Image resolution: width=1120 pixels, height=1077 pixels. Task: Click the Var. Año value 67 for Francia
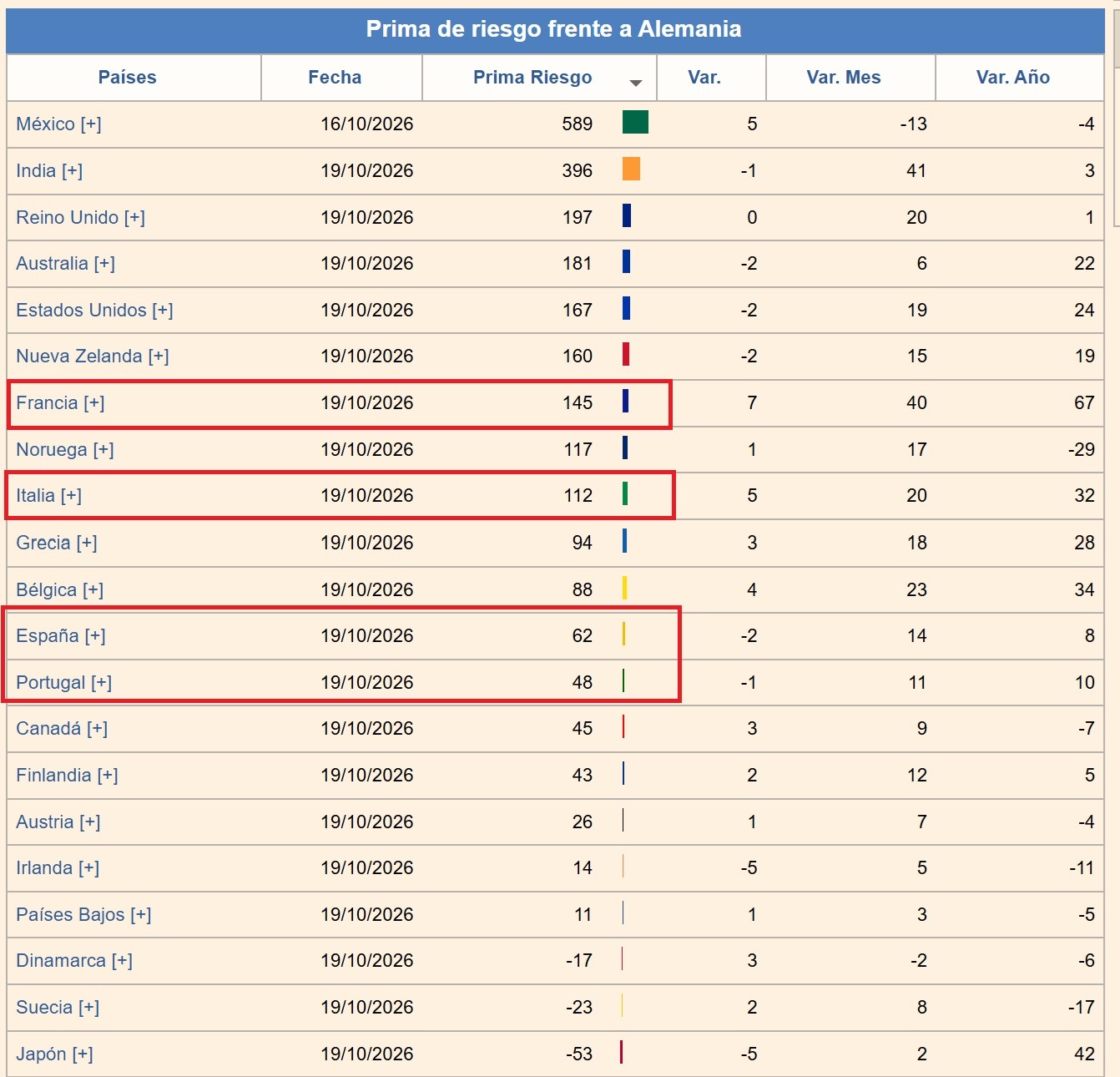1084,403
